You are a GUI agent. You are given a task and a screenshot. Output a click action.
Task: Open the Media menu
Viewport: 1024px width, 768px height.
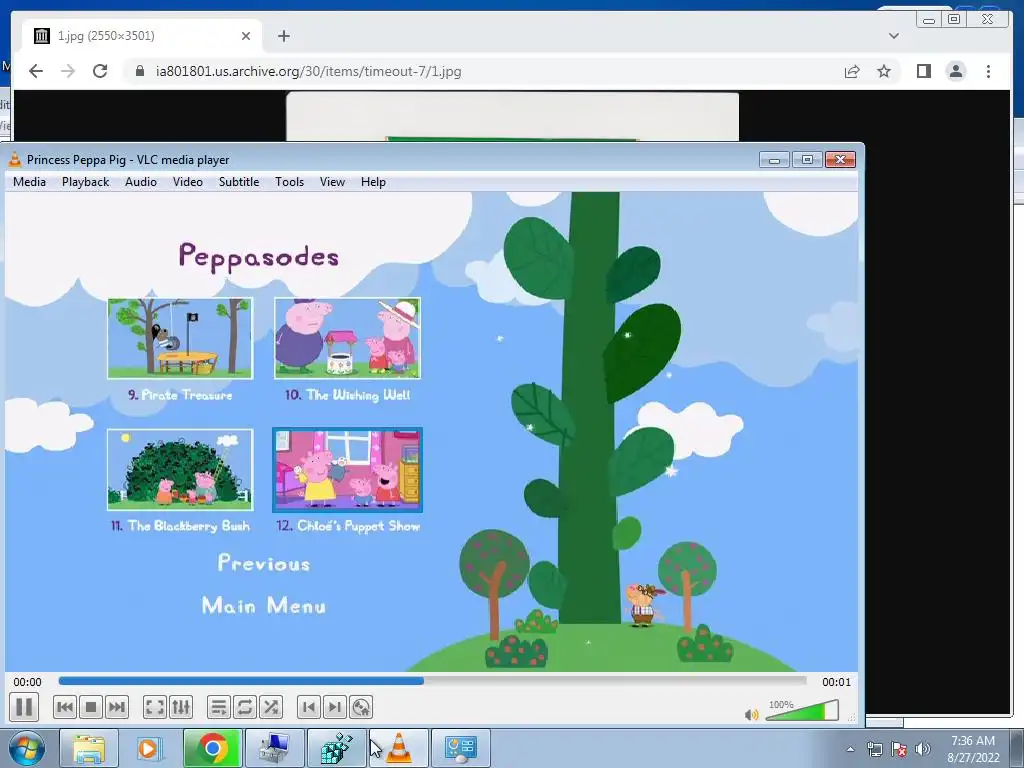point(29,182)
